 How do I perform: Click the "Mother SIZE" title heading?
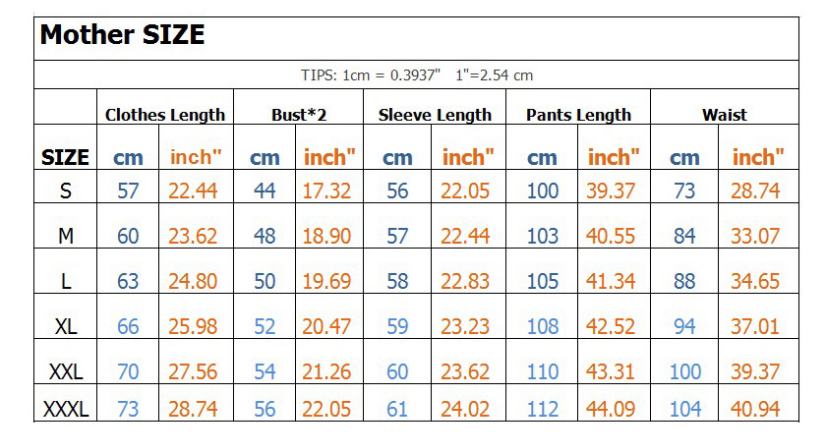[122, 36]
